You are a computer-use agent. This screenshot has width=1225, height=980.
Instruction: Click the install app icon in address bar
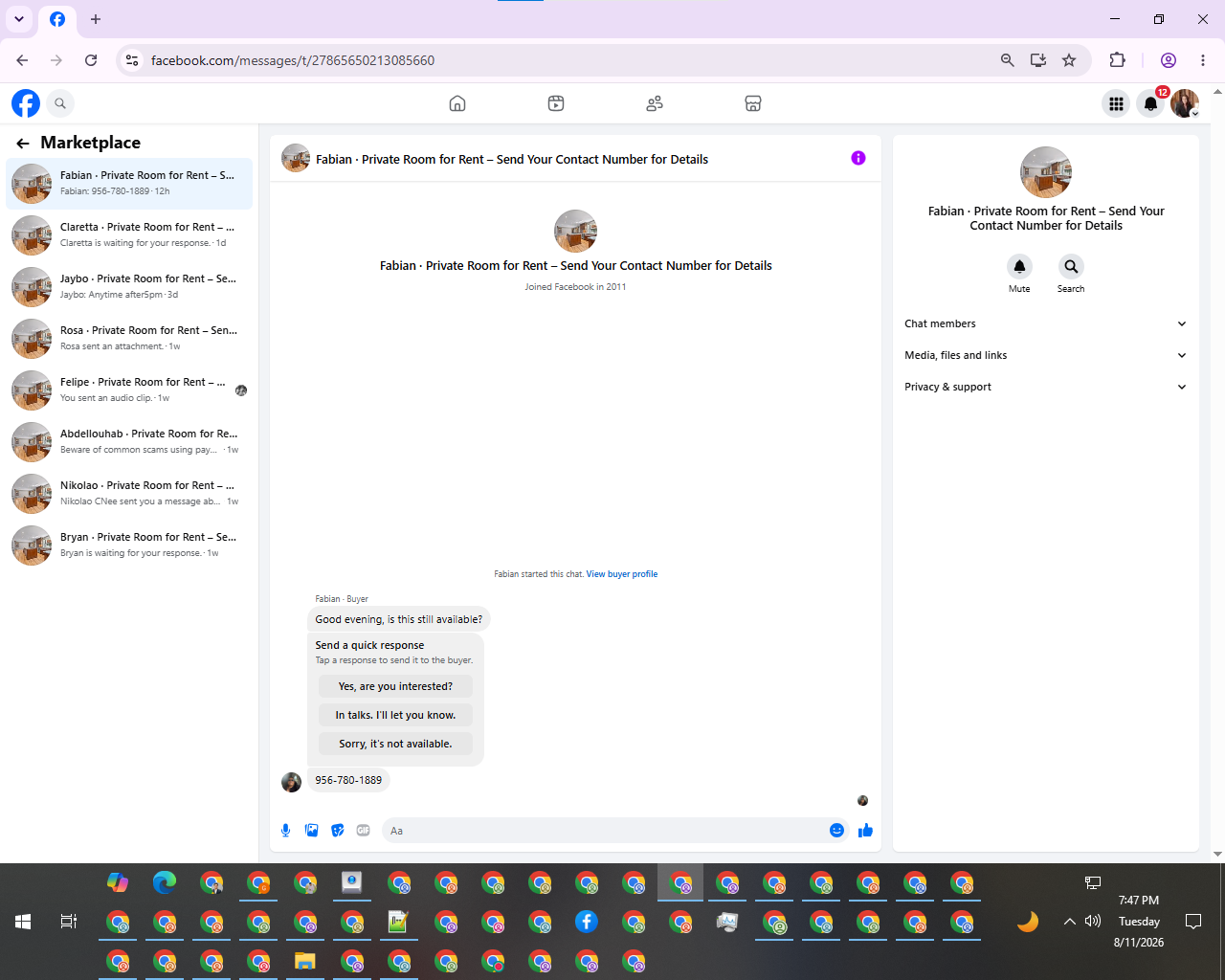coord(1038,60)
